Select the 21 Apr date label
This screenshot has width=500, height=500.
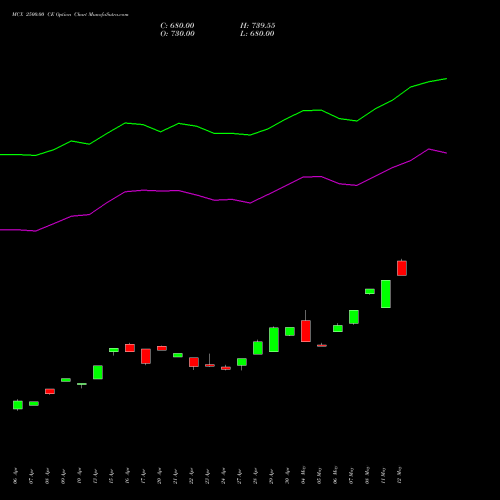pyautogui.click(x=175, y=476)
